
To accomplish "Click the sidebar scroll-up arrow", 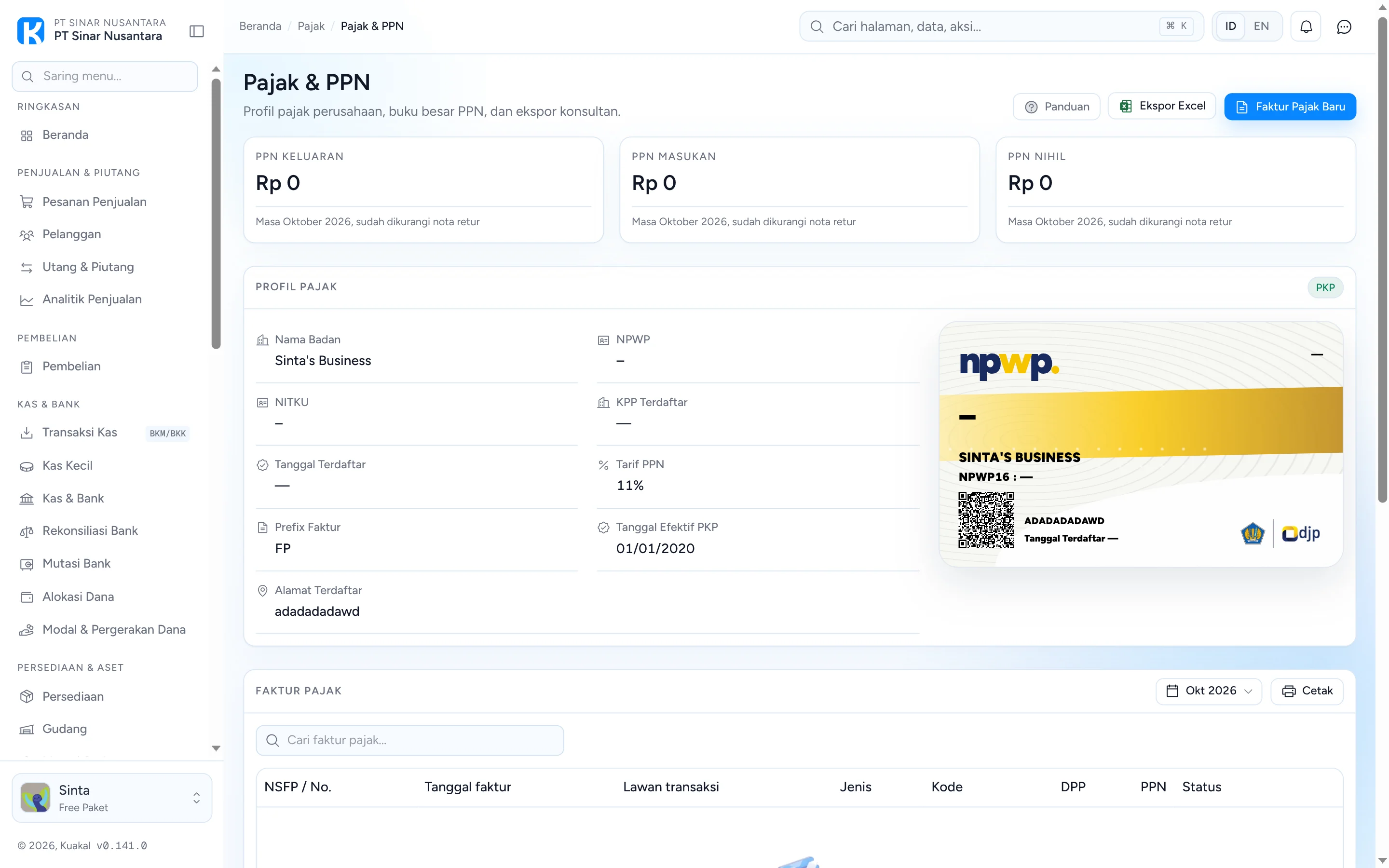I will tap(216, 69).
